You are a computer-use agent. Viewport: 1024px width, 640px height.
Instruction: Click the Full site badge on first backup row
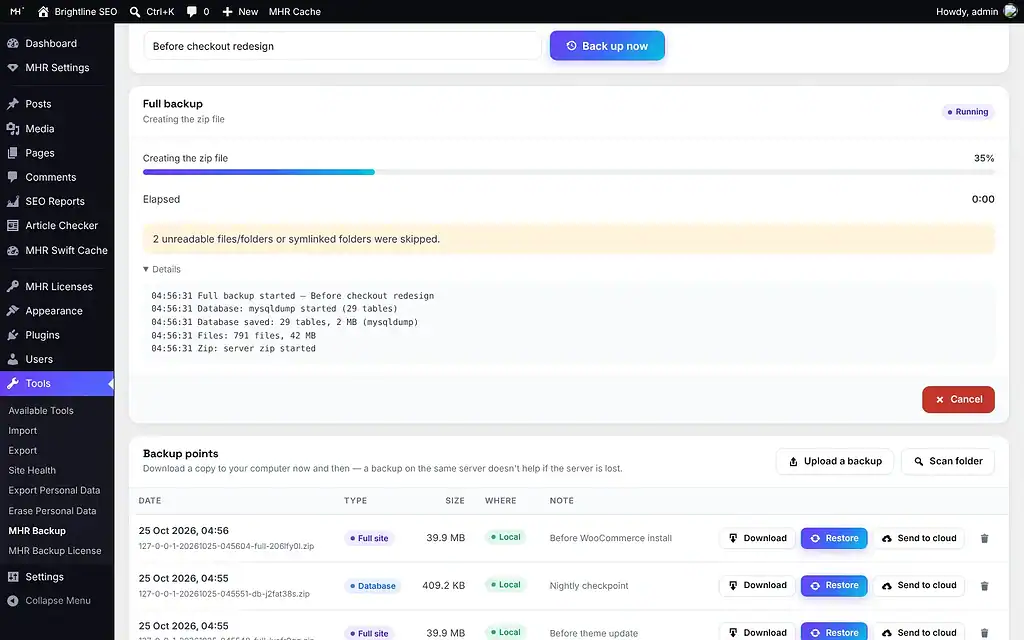(369, 538)
